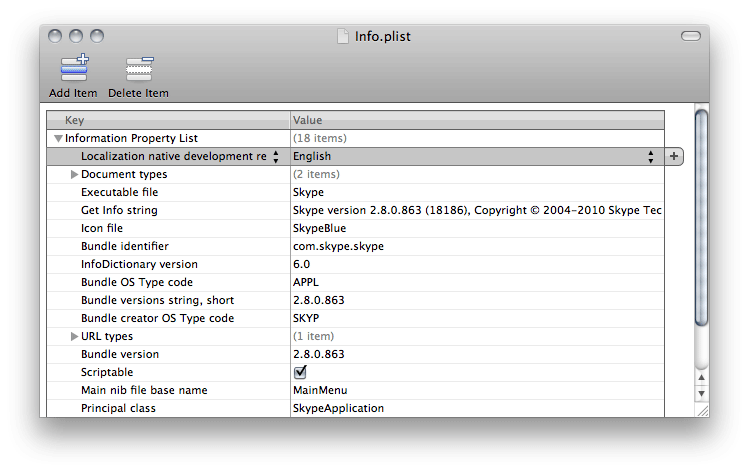749x472 pixels.
Task: Click the Information Property List label
Action: click(x=131, y=138)
